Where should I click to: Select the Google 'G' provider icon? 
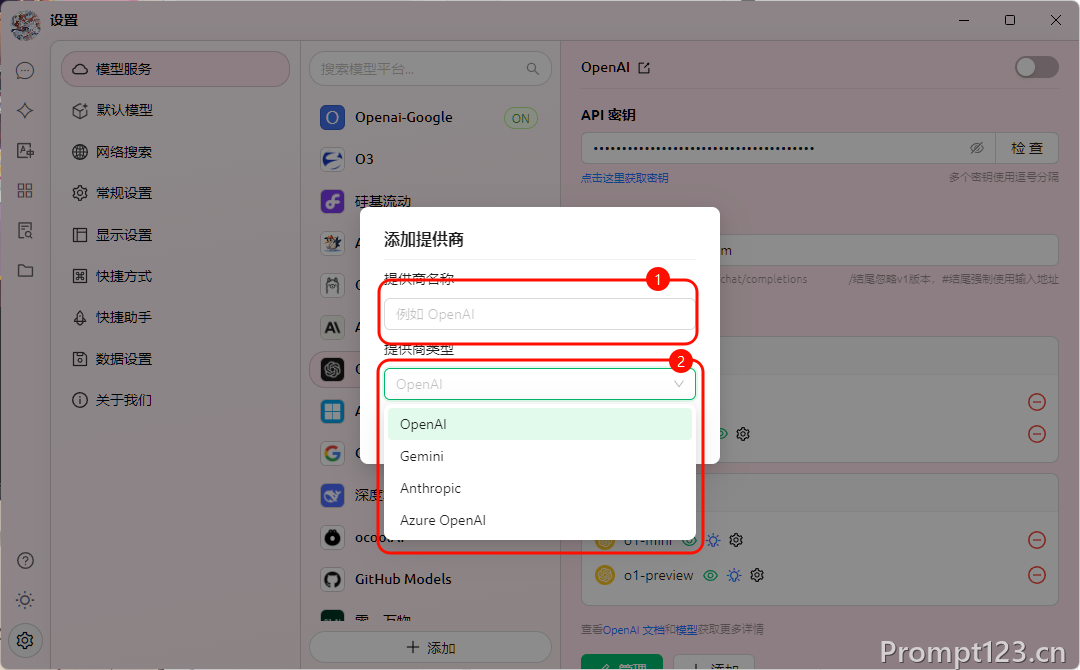332,453
